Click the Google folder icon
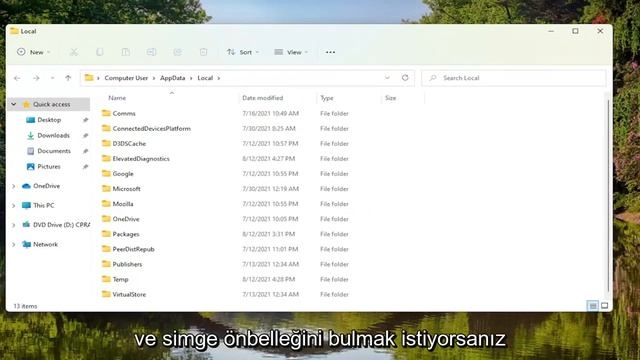 tap(106, 173)
